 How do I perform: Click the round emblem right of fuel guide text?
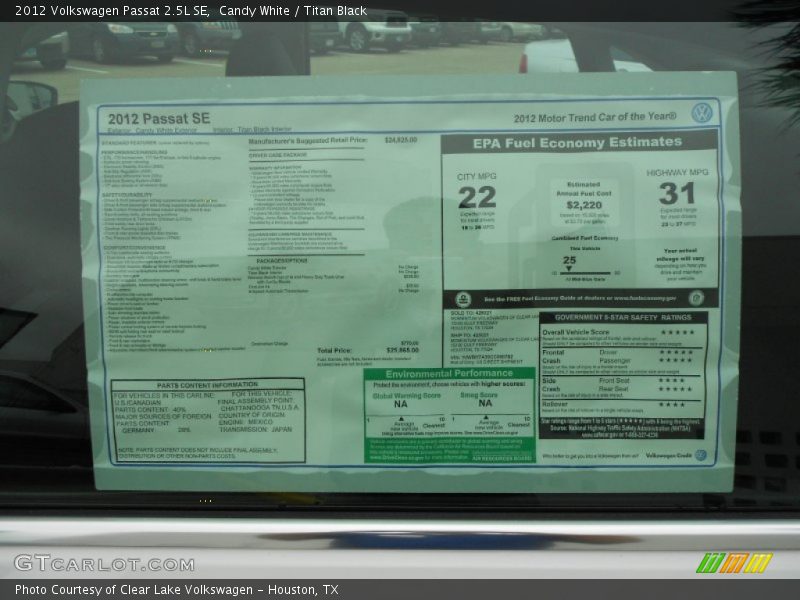tap(696, 298)
